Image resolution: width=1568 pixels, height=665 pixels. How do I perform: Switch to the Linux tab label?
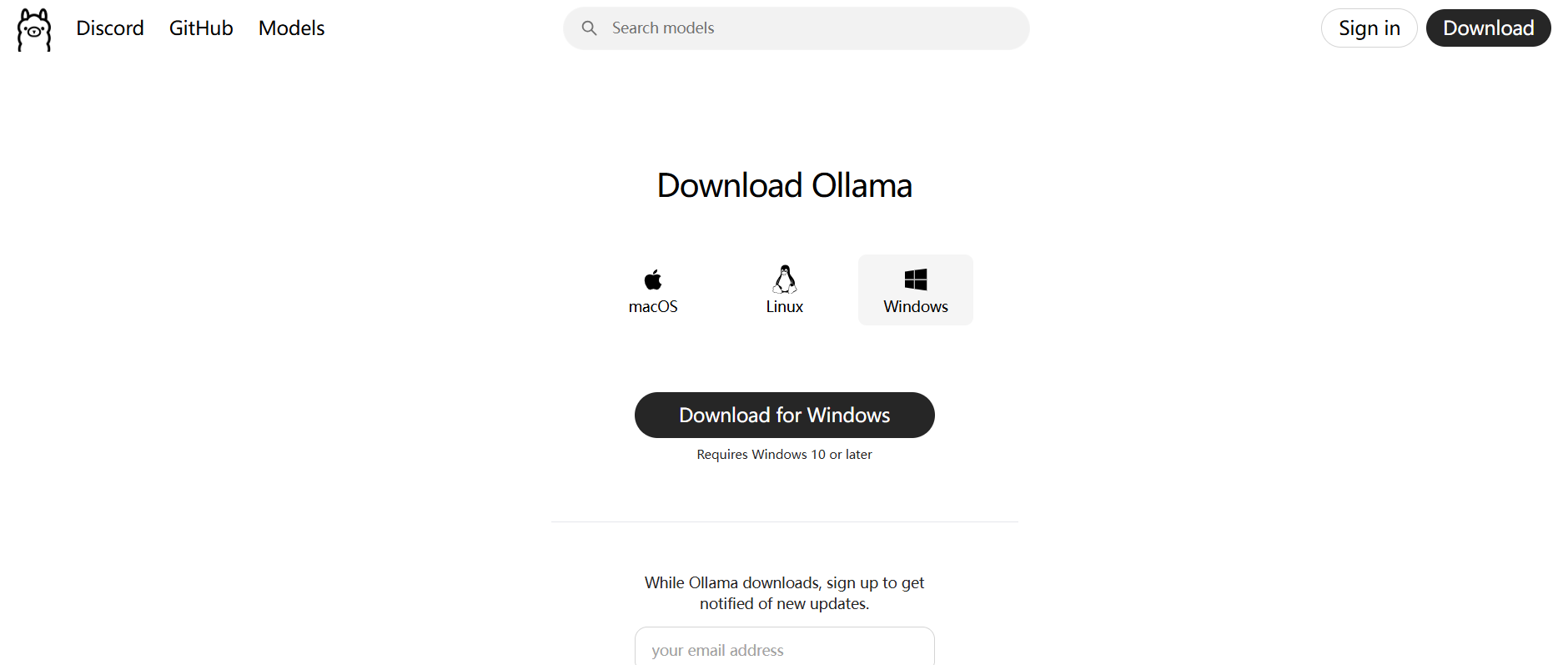point(784,306)
